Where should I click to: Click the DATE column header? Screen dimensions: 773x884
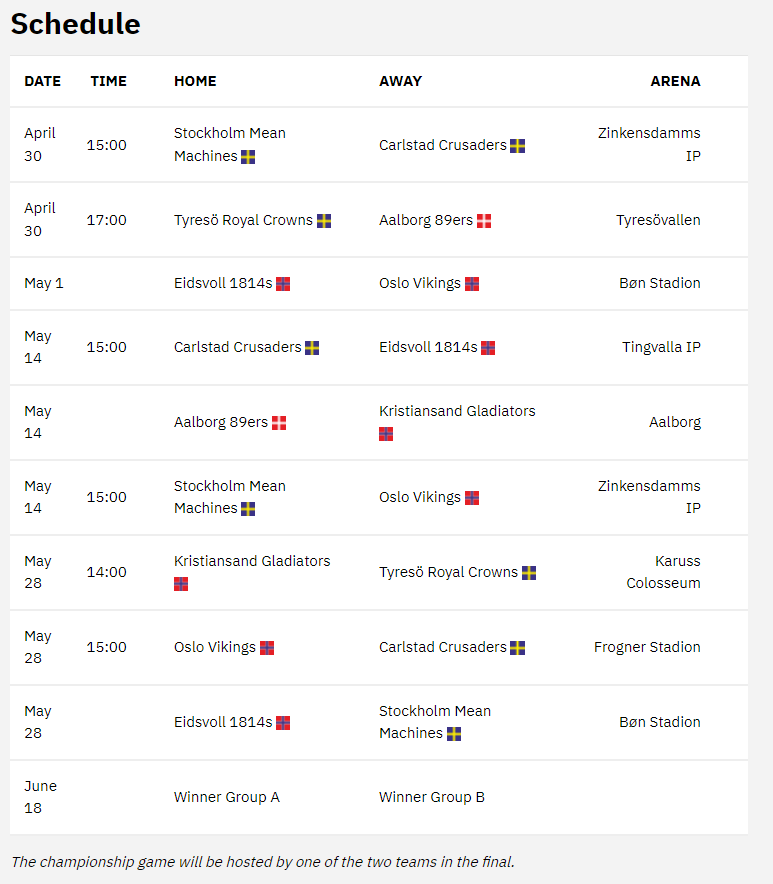point(42,81)
